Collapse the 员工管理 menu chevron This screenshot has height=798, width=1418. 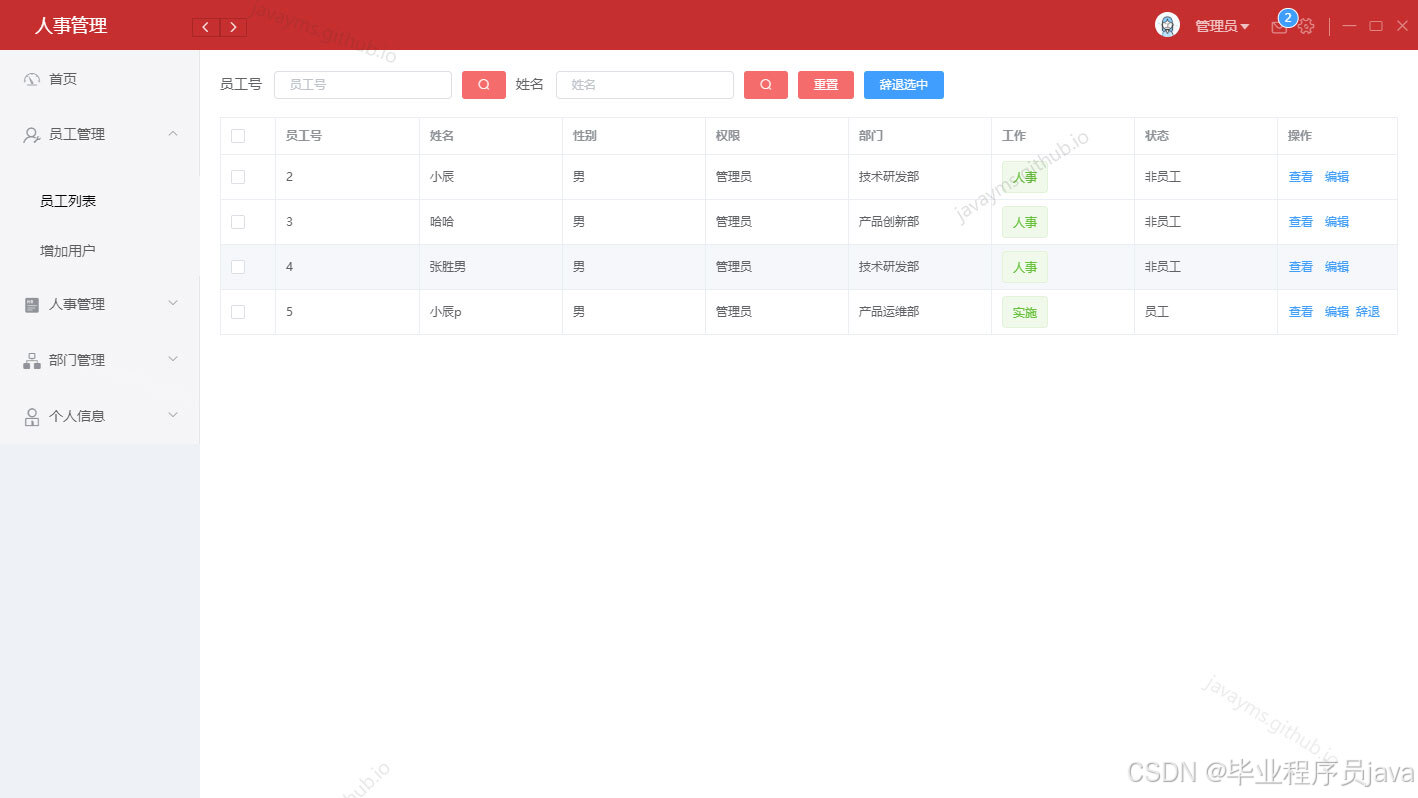[173, 133]
